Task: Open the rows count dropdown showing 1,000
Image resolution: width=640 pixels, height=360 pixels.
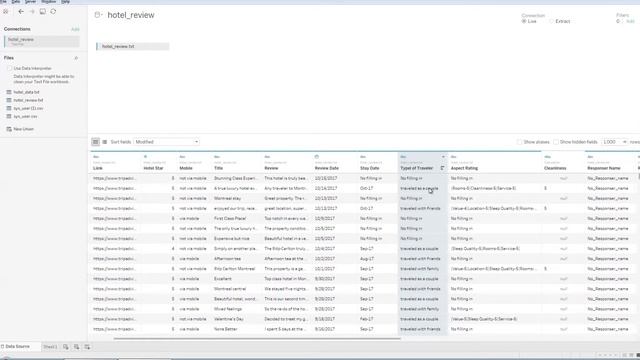Action: (614, 142)
